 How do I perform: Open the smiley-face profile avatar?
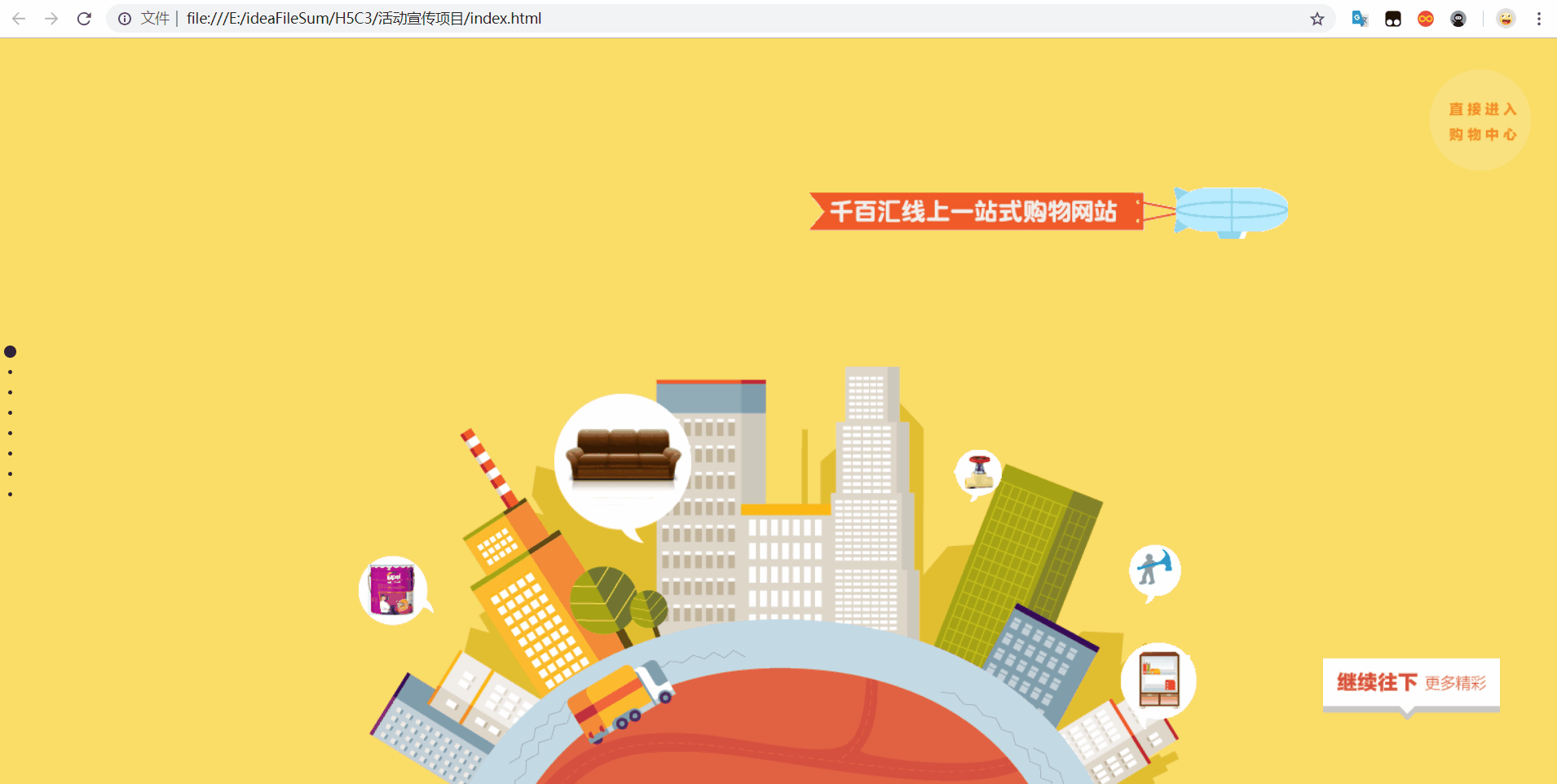click(1506, 19)
